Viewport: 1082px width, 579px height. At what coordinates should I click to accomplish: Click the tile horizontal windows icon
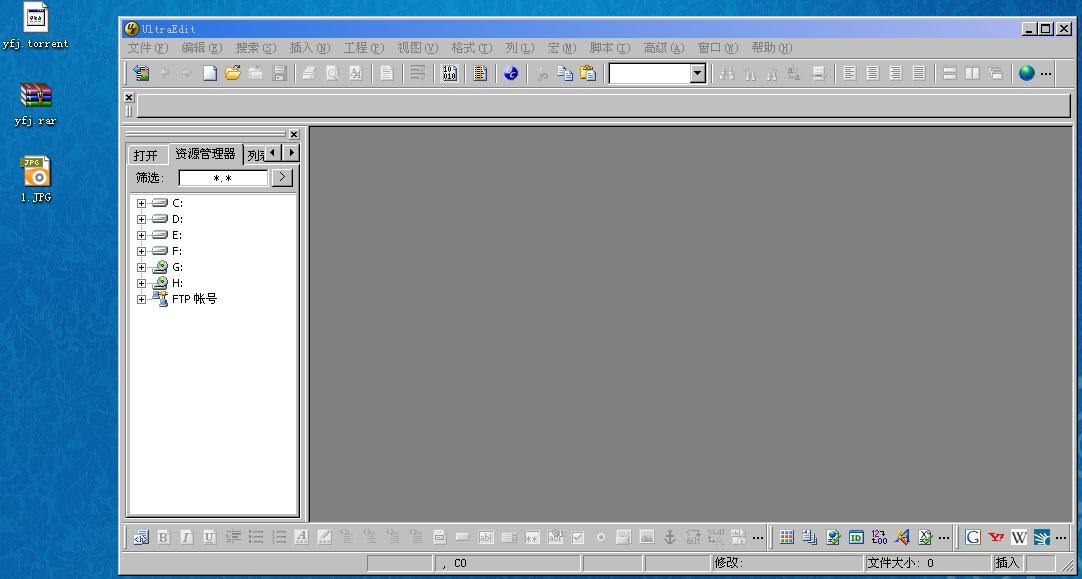(950, 72)
